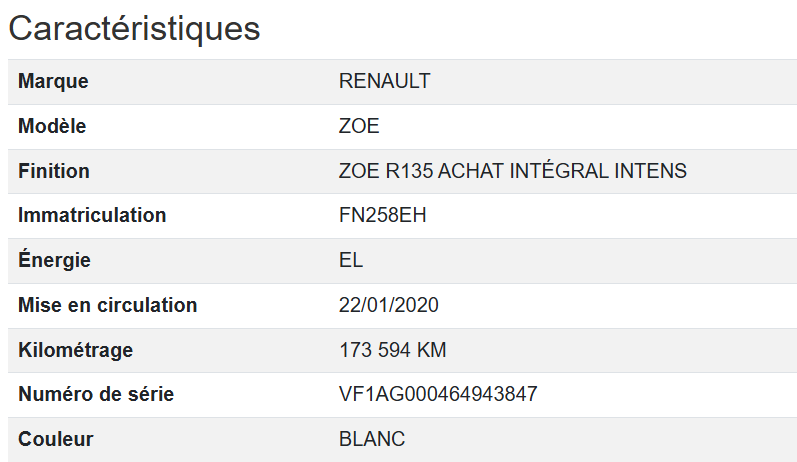Select the RENAULT brand value
Screen dimensions: 797x462
[x=385, y=82]
